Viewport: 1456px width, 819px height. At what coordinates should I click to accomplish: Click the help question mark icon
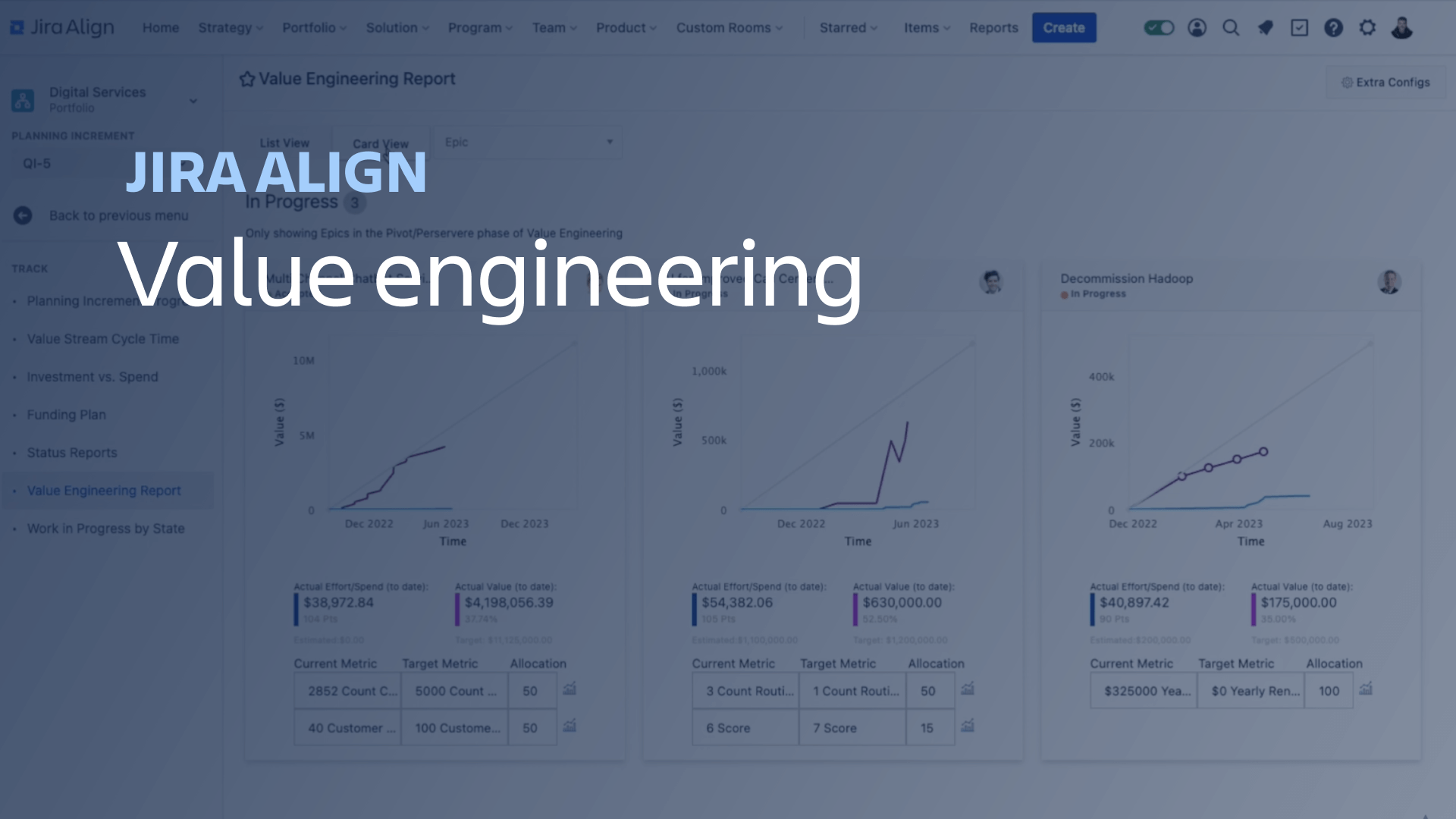tap(1333, 28)
